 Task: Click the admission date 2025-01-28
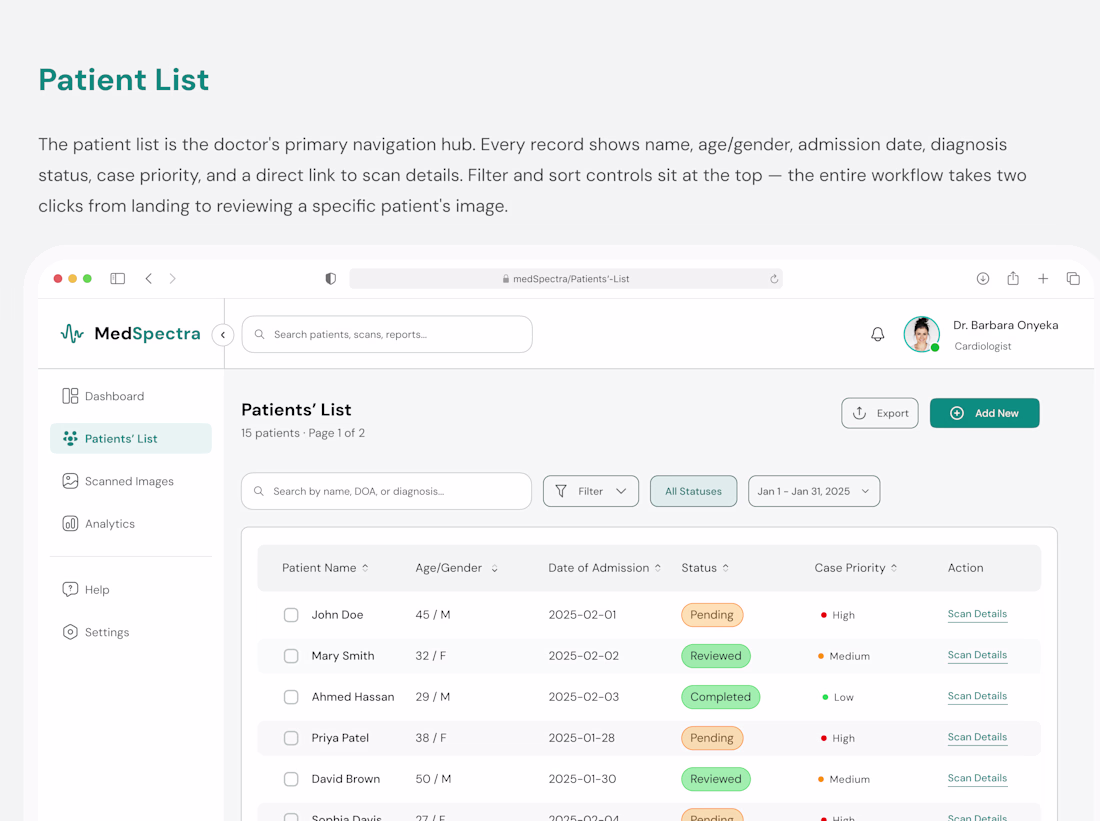coord(582,737)
